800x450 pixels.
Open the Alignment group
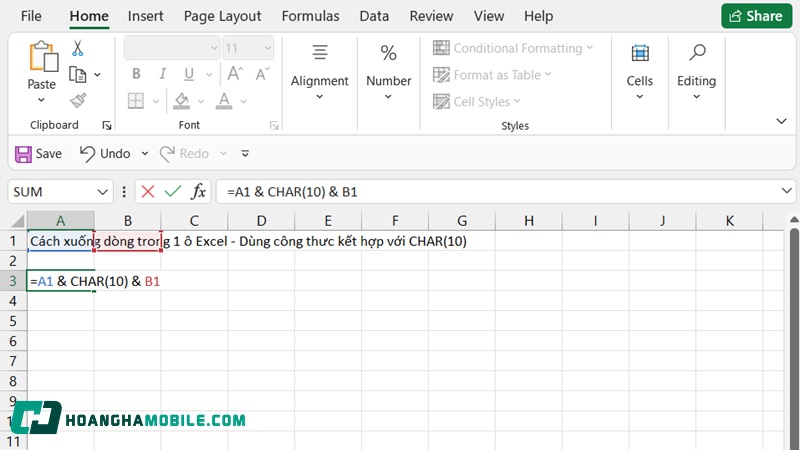[x=319, y=71]
